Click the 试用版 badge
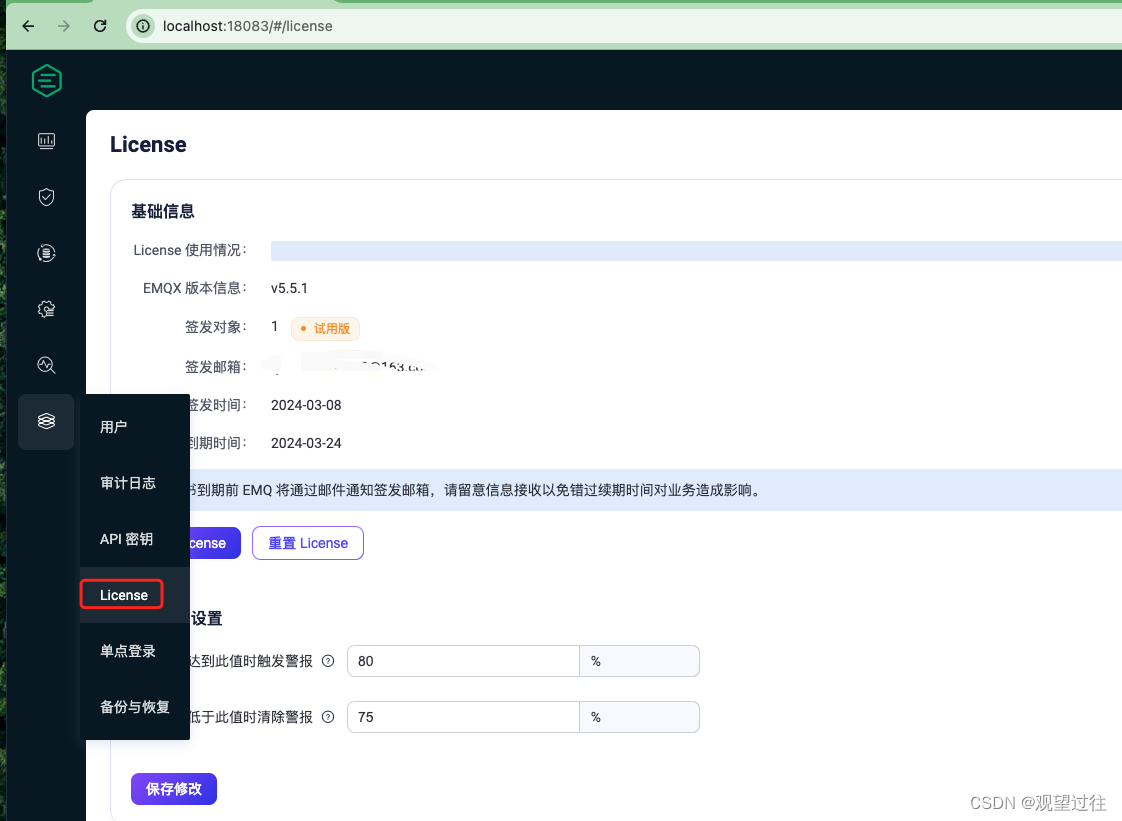Viewport: 1122px width, 821px height. (326, 329)
